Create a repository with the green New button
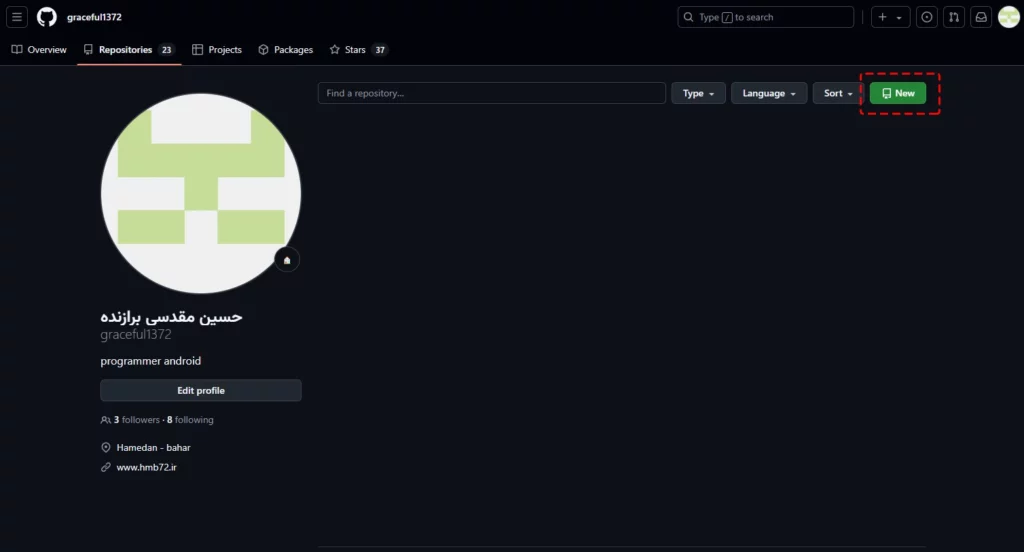Screen dimensions: 1024x552 pyautogui.click(x=898, y=93)
